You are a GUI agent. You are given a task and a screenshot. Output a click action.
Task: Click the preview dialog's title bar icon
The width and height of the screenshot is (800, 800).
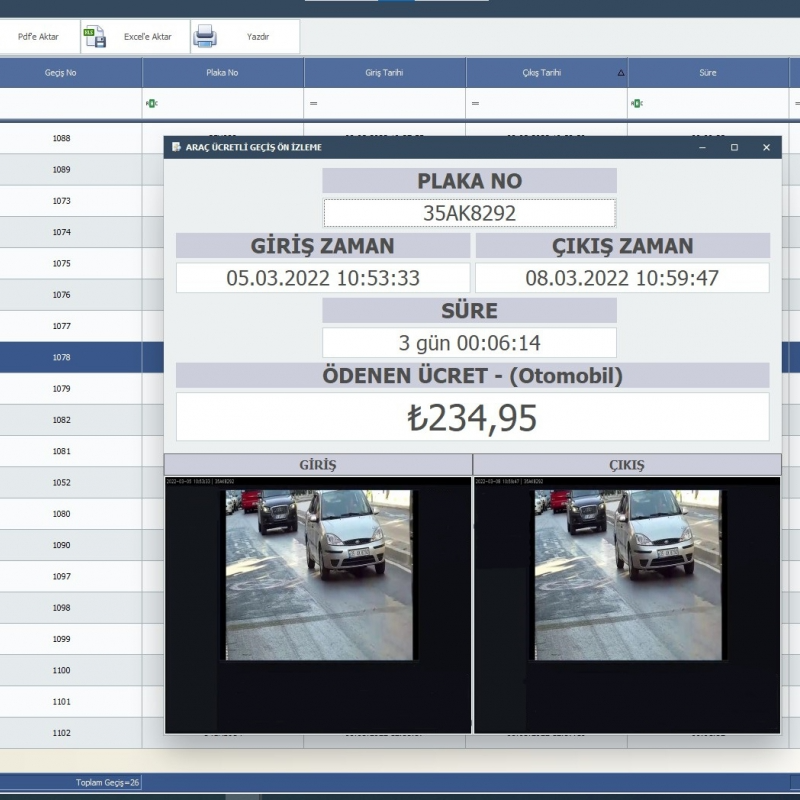point(176,147)
